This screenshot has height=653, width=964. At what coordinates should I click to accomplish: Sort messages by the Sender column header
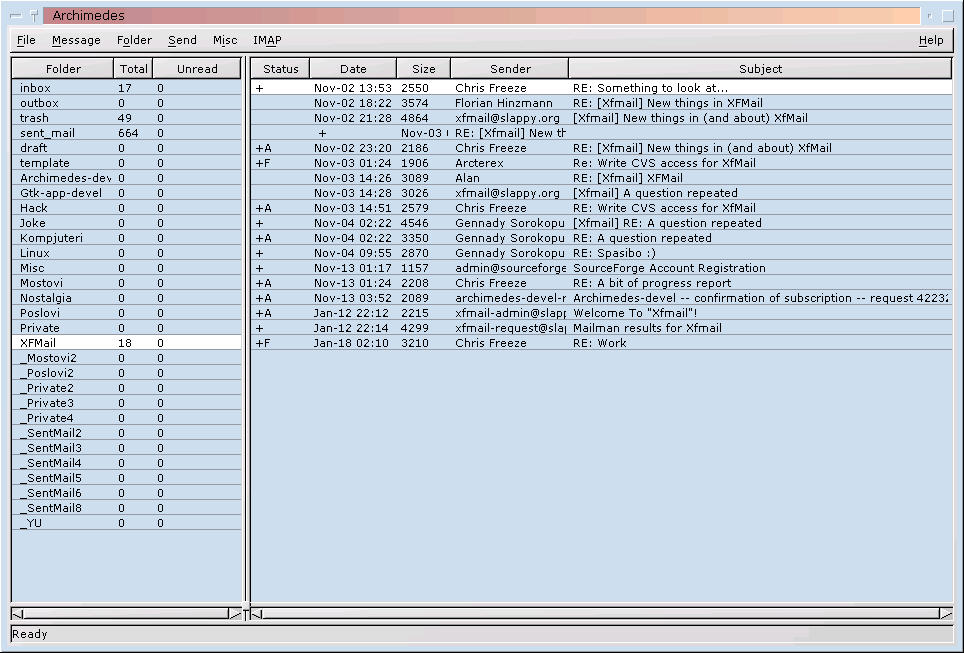point(510,69)
